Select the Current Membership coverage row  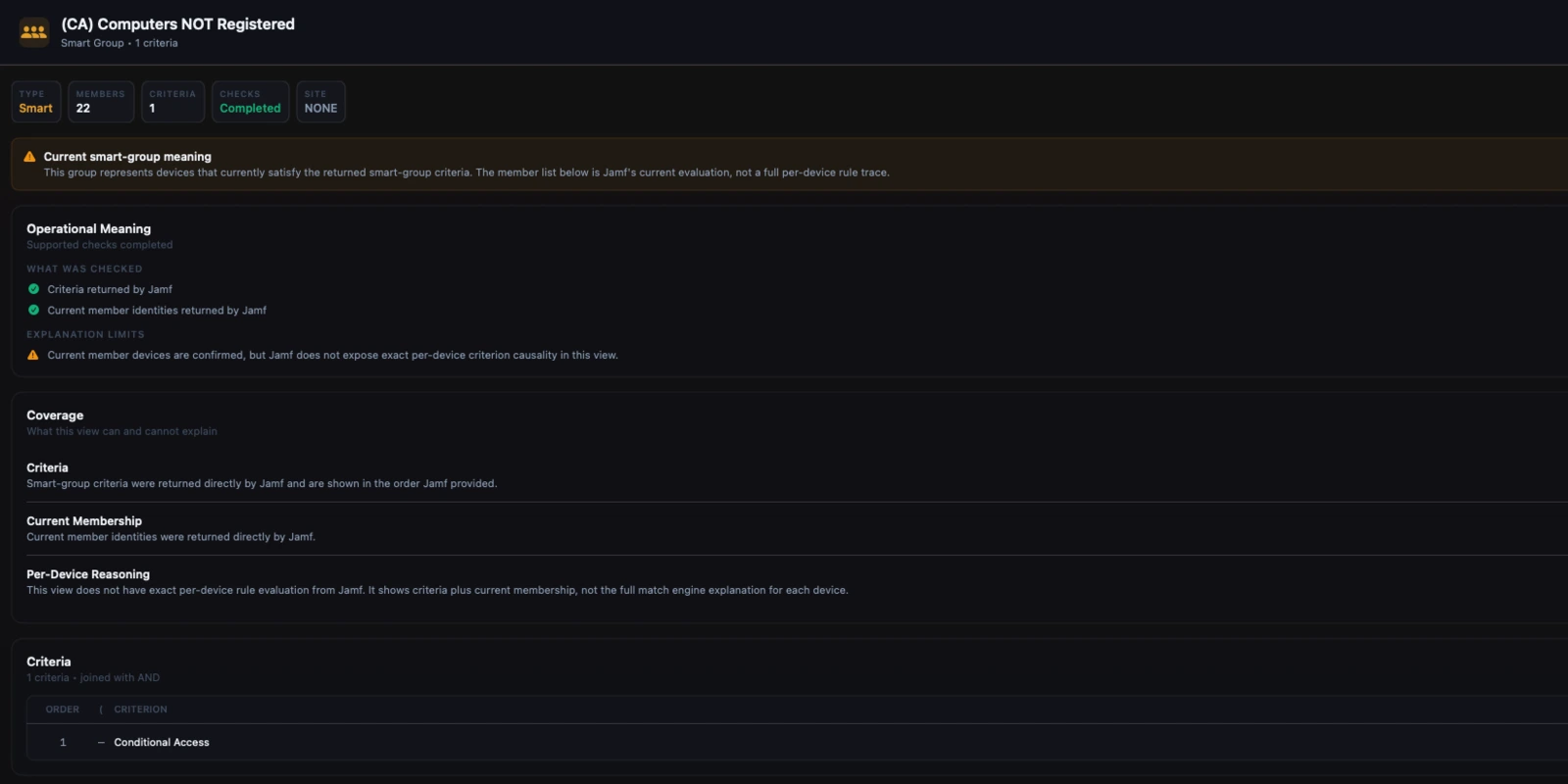pyautogui.click(x=797, y=528)
